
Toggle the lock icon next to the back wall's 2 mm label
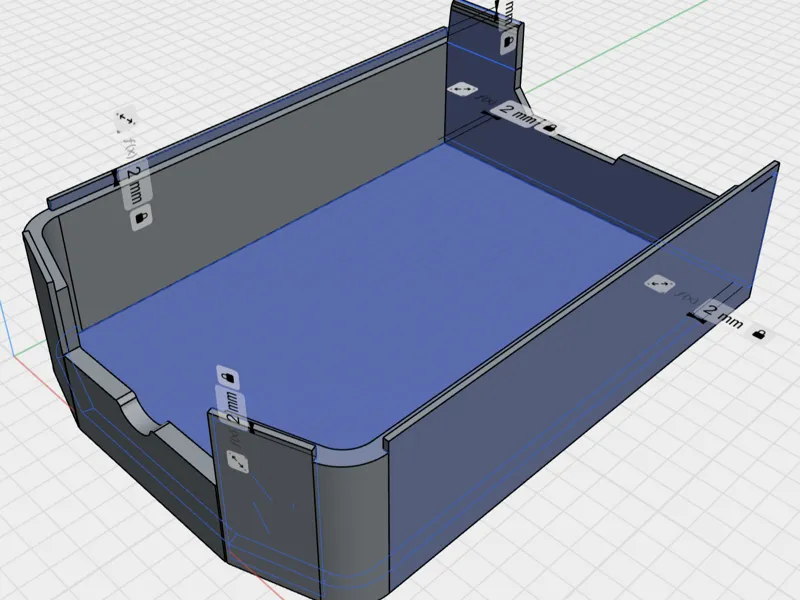point(548,127)
